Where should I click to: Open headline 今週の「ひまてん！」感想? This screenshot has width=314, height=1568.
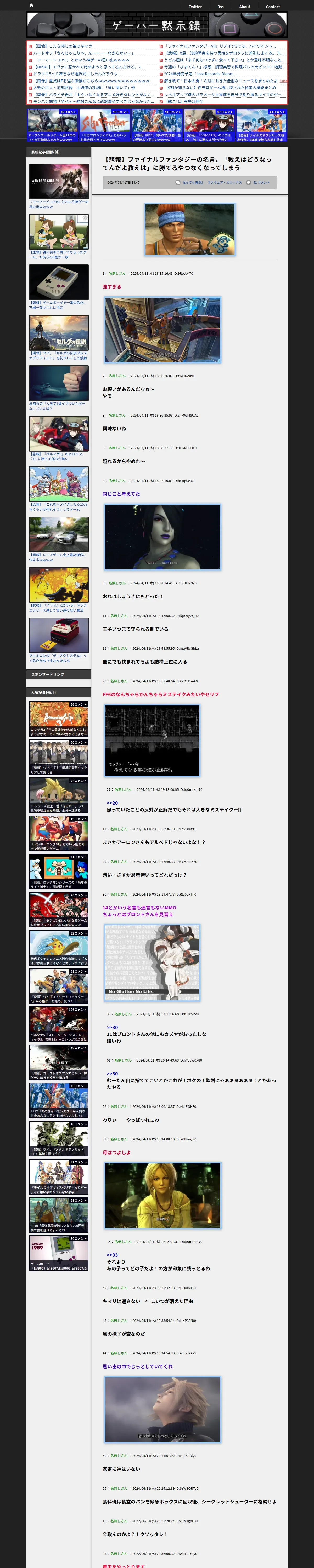point(224,67)
